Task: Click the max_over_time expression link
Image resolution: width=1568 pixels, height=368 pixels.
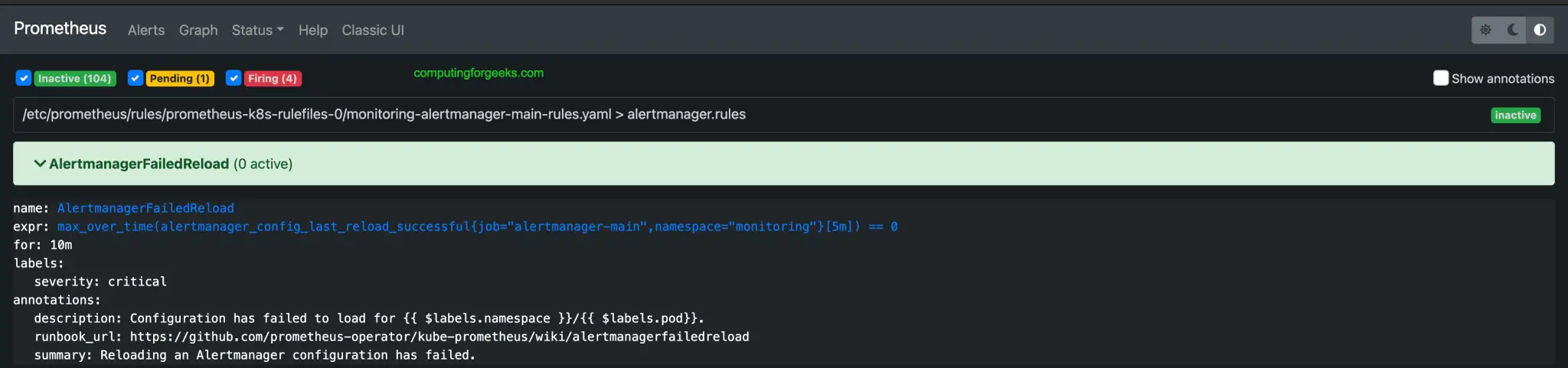Action: 476,226
